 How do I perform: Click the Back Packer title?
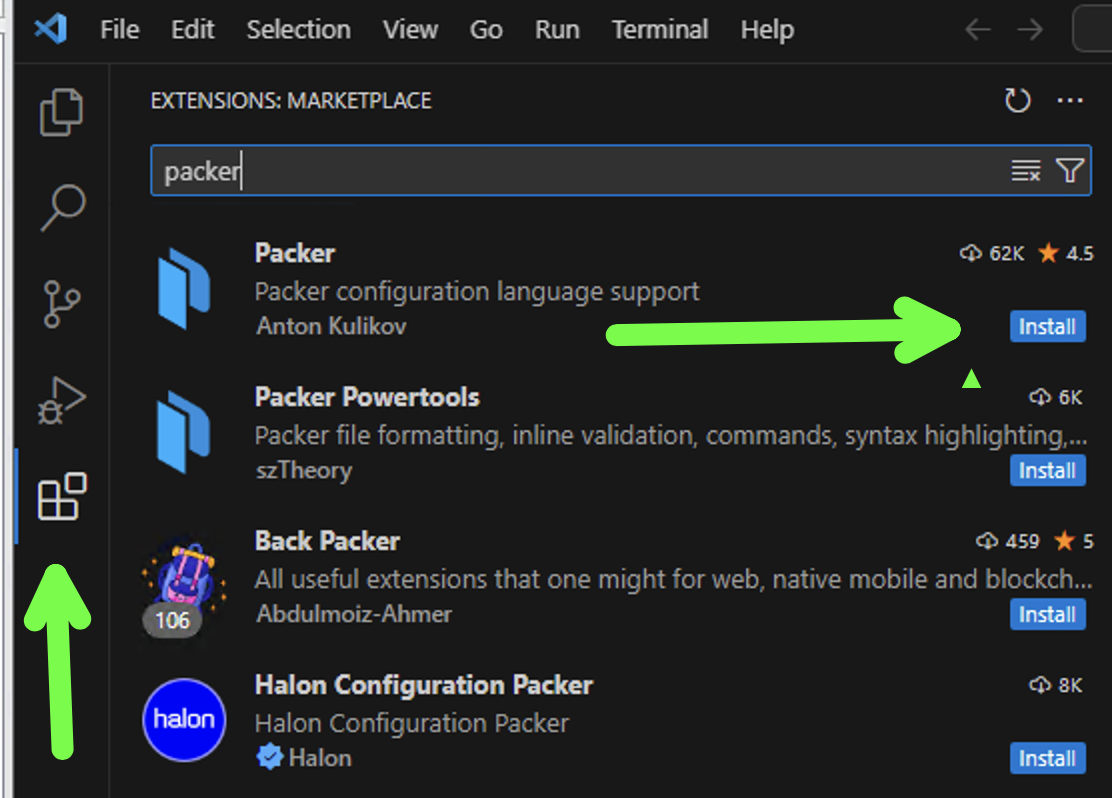[328, 541]
